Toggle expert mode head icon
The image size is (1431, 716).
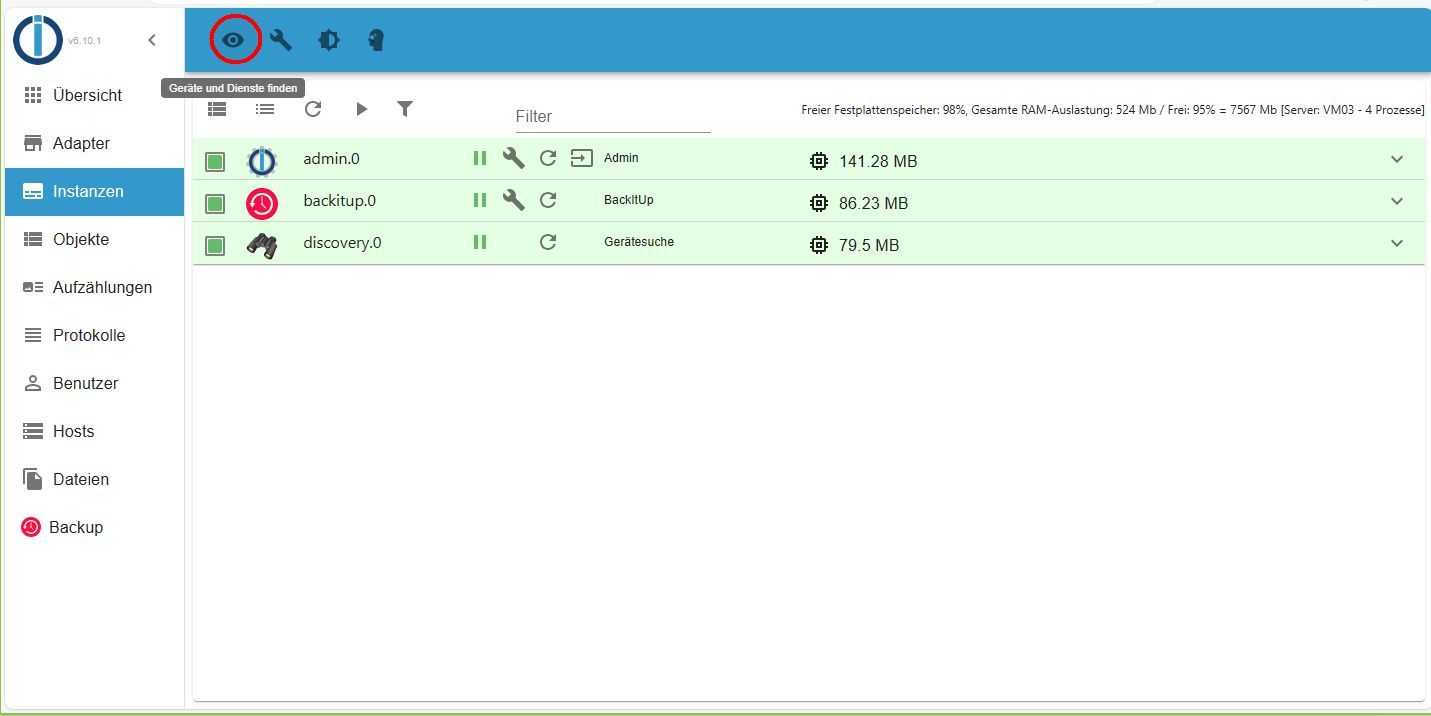(377, 40)
